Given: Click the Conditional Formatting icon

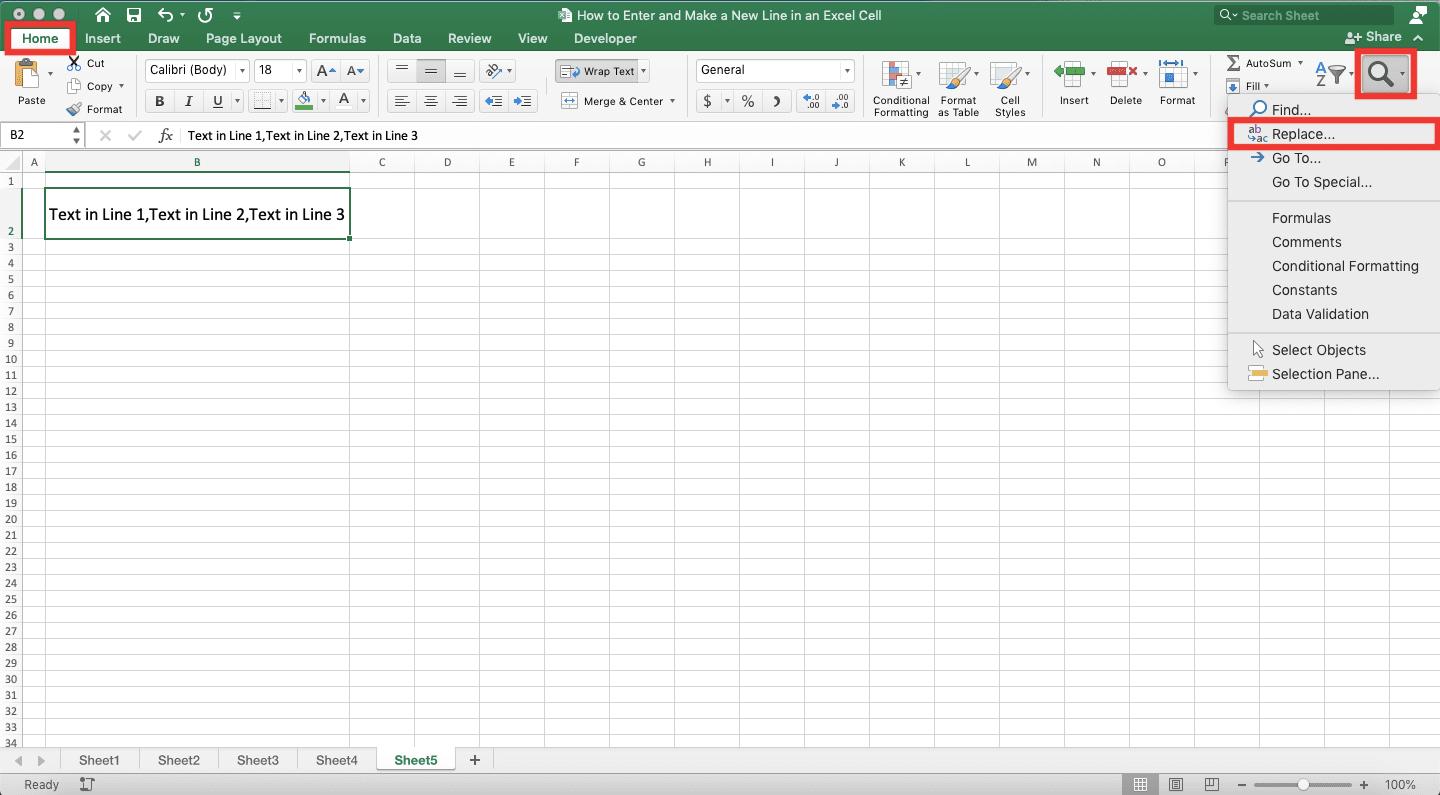Looking at the screenshot, I should tap(899, 75).
